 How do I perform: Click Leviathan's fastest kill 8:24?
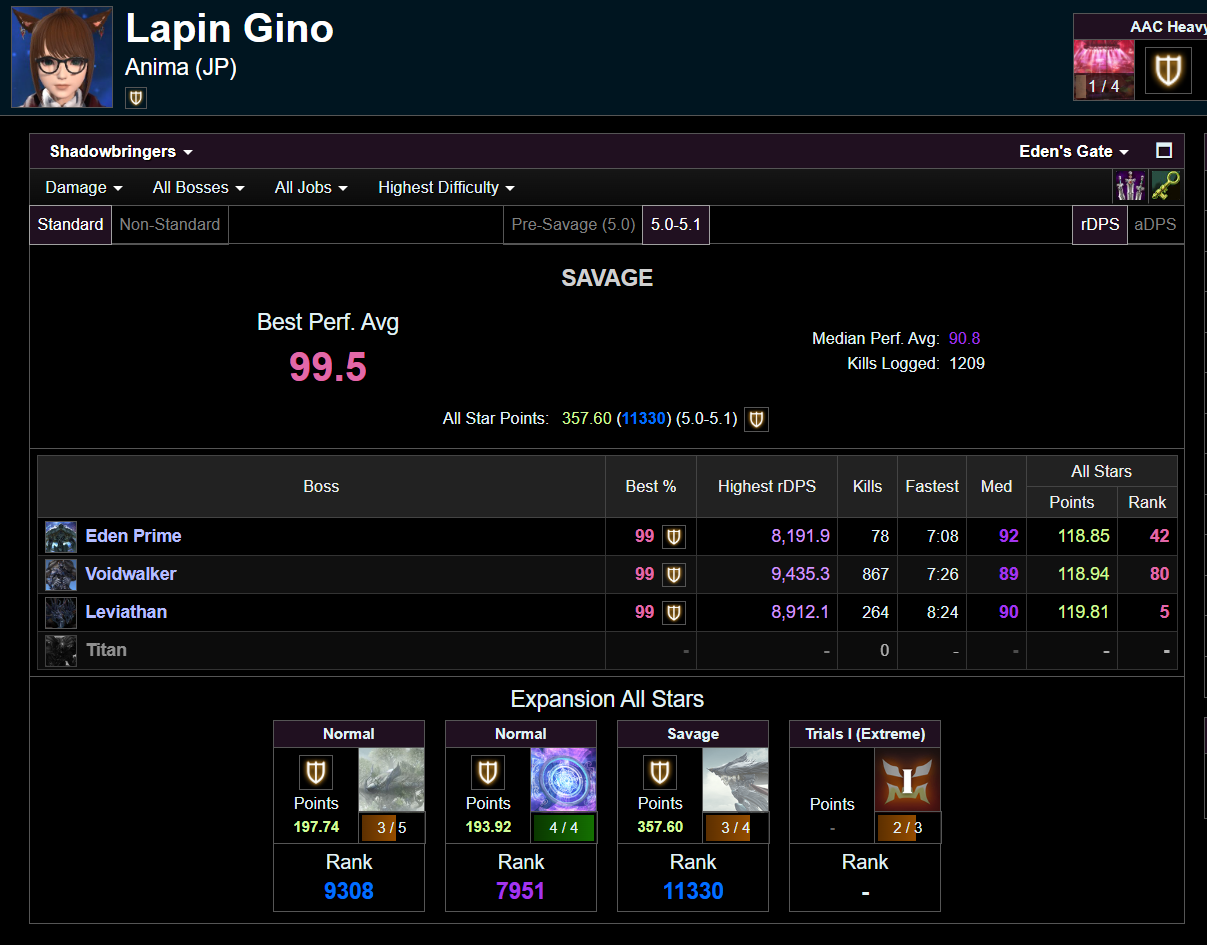click(942, 612)
